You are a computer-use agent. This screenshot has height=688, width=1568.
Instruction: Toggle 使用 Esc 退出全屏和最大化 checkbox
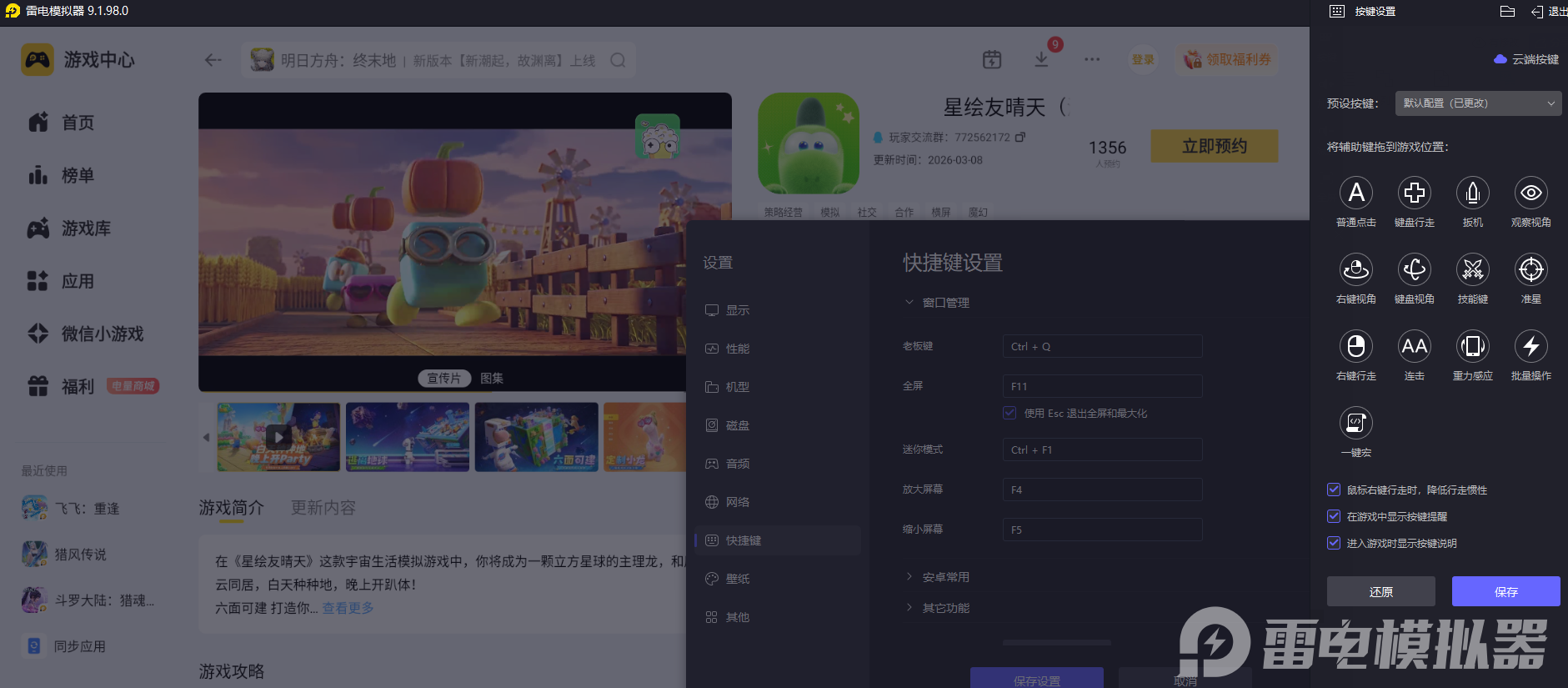point(1009,413)
